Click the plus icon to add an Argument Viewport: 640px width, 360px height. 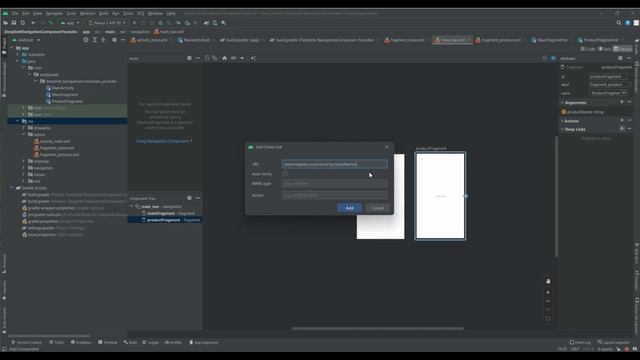(622, 102)
